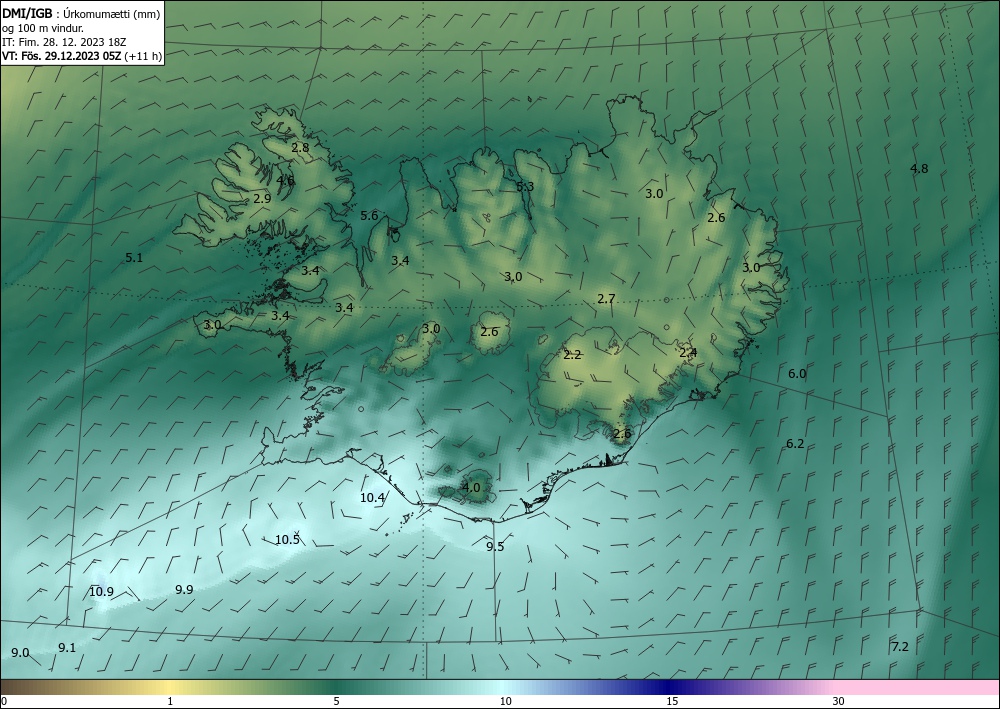Click the 0 tick on the color legend
Viewport: 1000px width, 709px height.
(4, 701)
